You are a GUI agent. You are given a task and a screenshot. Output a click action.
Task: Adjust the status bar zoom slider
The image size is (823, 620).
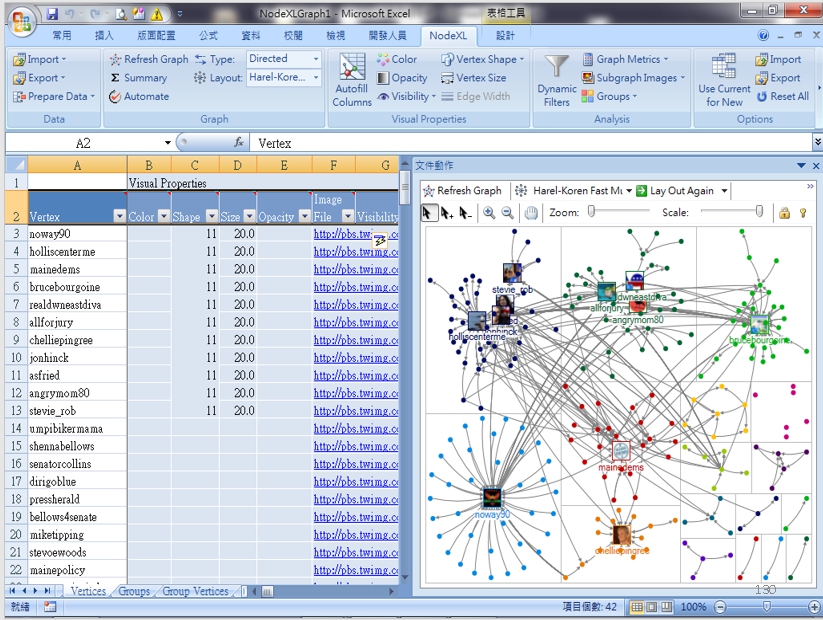pyautogui.click(x=766, y=607)
